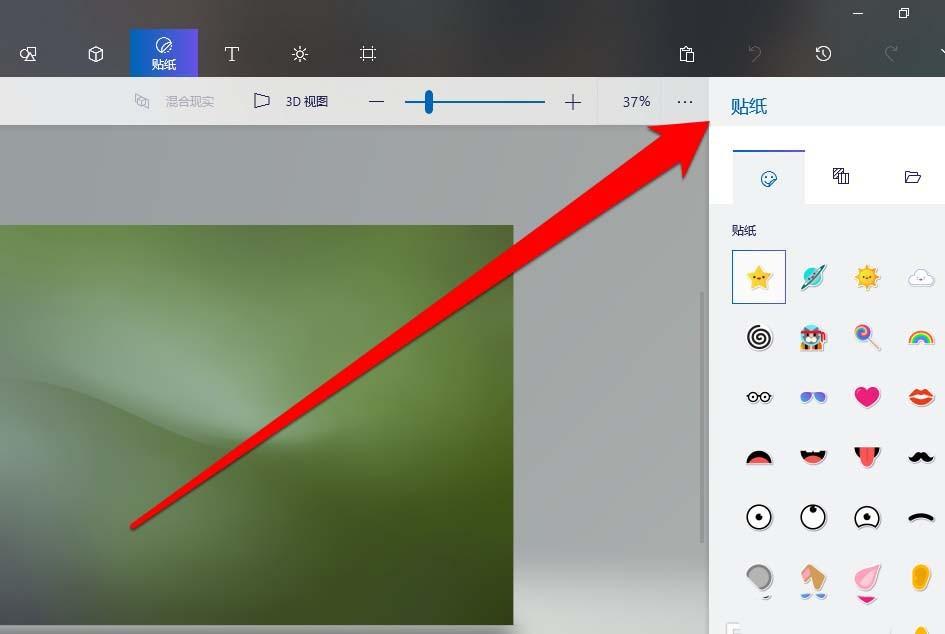Click the Undo arrow icon
The image size is (945, 634).
tap(754, 54)
